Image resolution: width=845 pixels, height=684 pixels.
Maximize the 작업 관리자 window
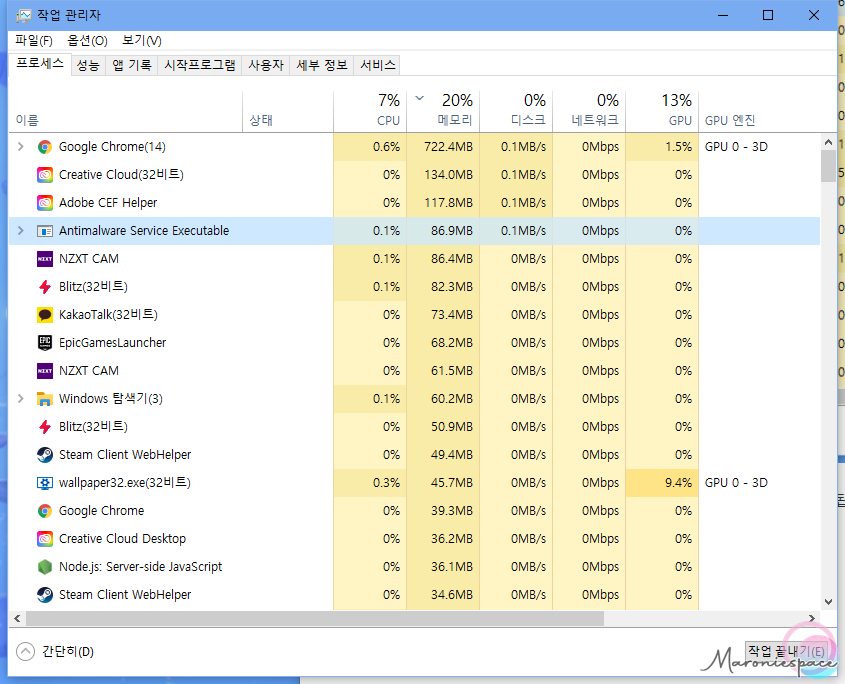768,15
